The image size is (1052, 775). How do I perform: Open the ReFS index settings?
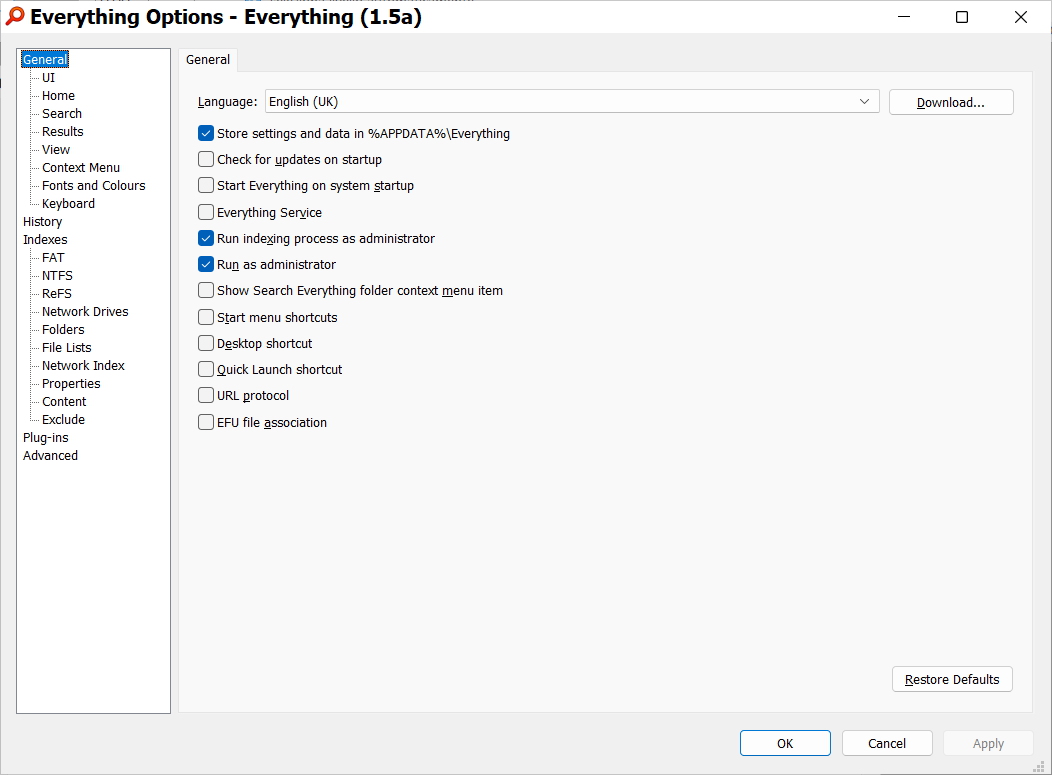click(56, 293)
